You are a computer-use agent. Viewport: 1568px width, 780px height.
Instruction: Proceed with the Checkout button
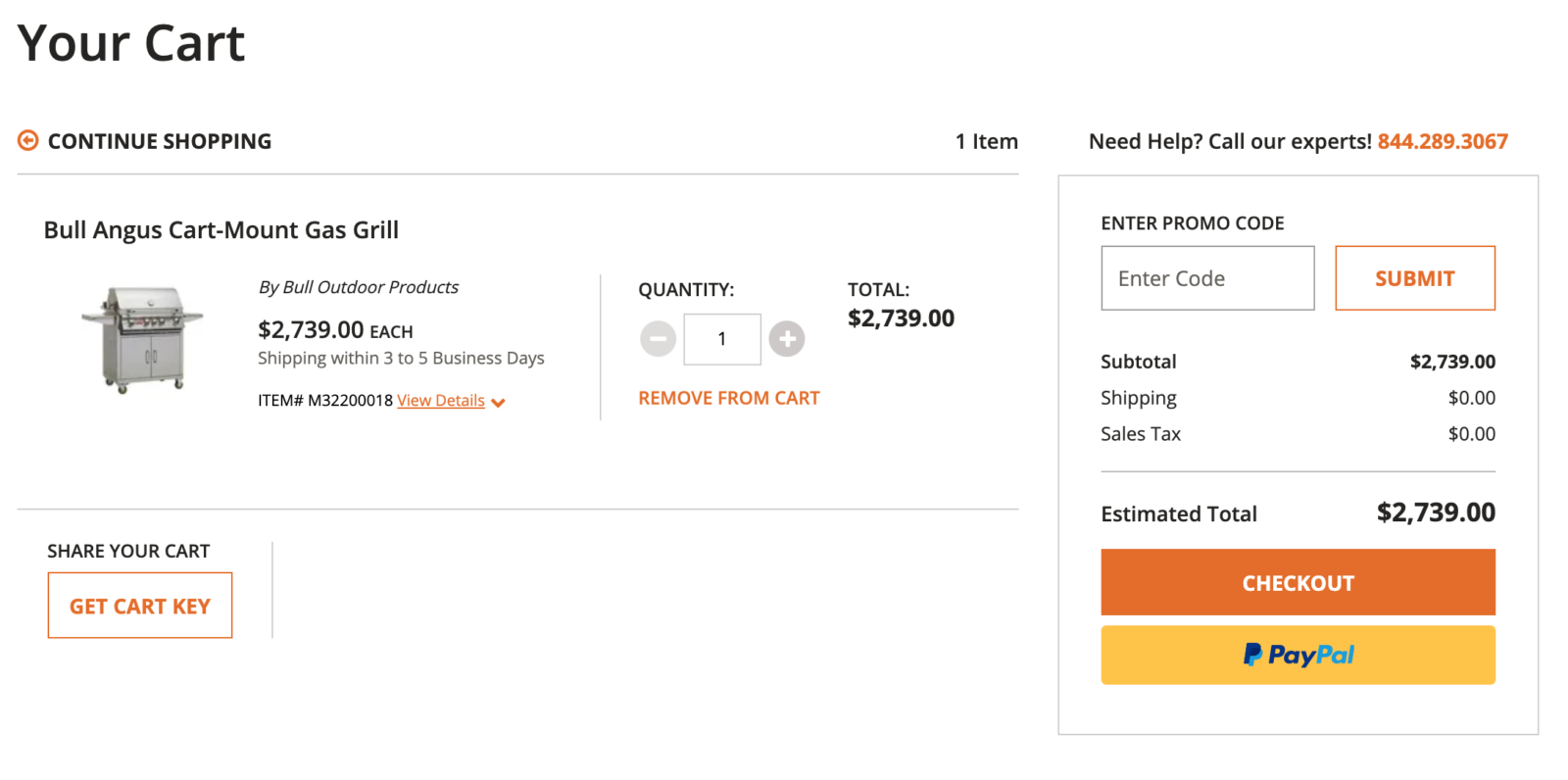(1298, 582)
